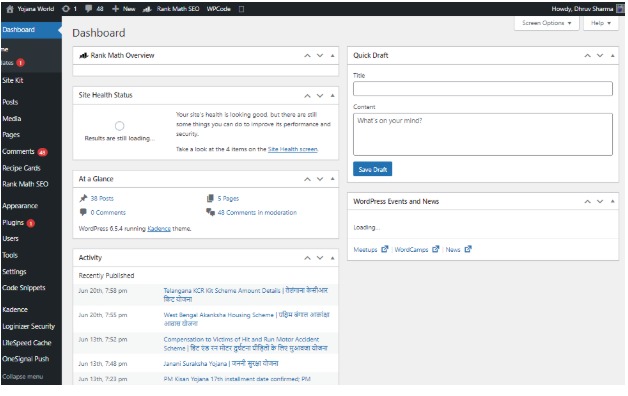This screenshot has height=396, width=628.
Task: Open the Media menu in sidebar
Action: pos(12,119)
